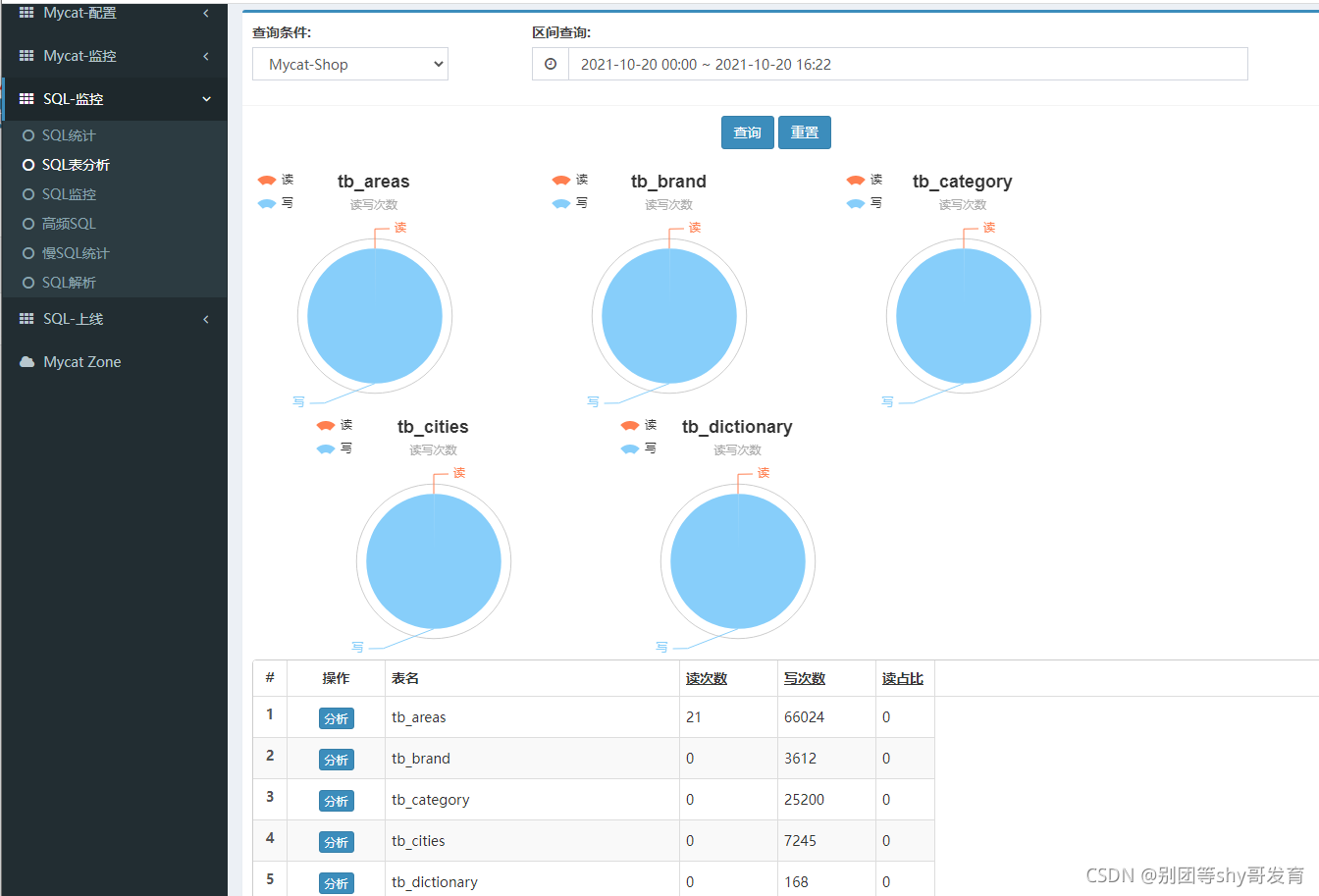Toggle 读 legend in tb_areas chart

275,180
